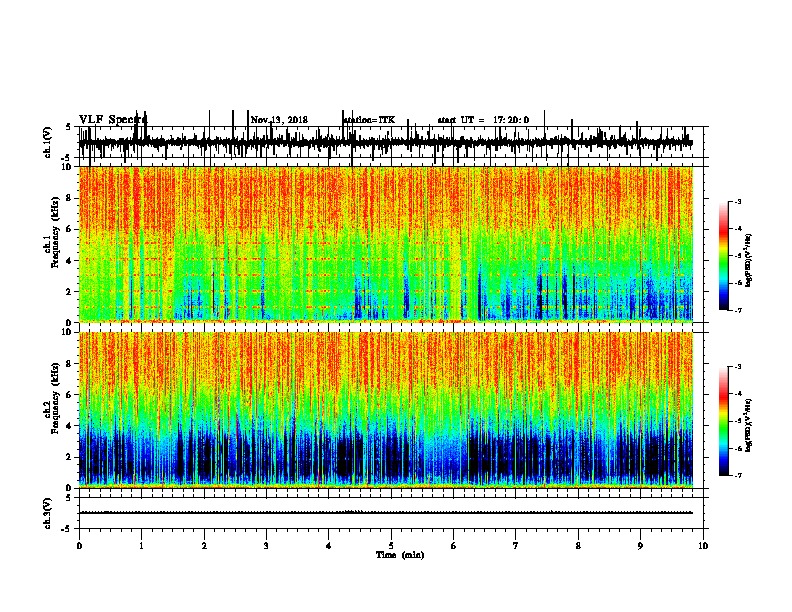Click time axis tick label '7'
Image resolution: width=792 pixels, height=612 pixels.
[516, 546]
